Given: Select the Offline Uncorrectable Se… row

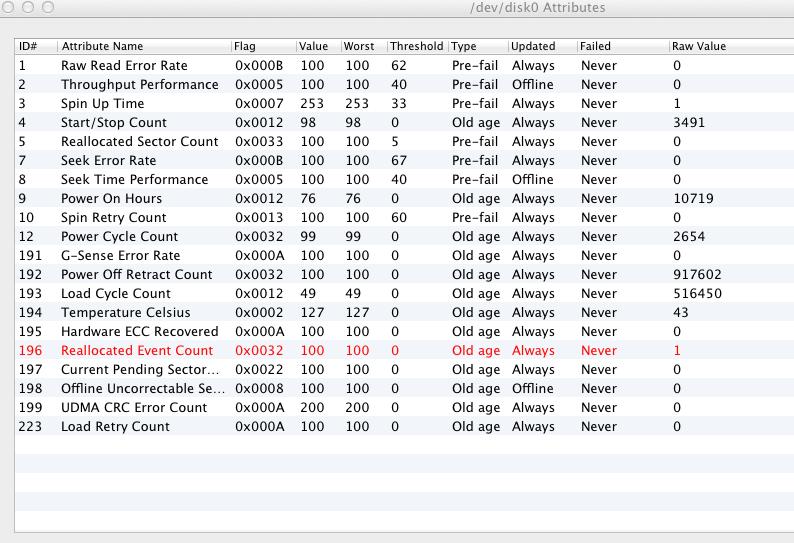Looking at the screenshot, I should (x=405, y=389).
